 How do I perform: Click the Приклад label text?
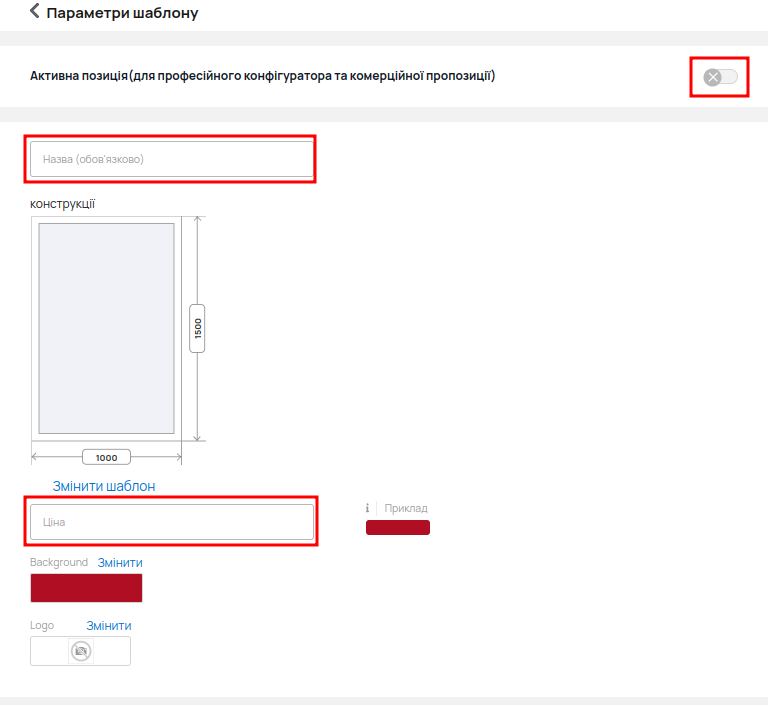[x=406, y=508]
